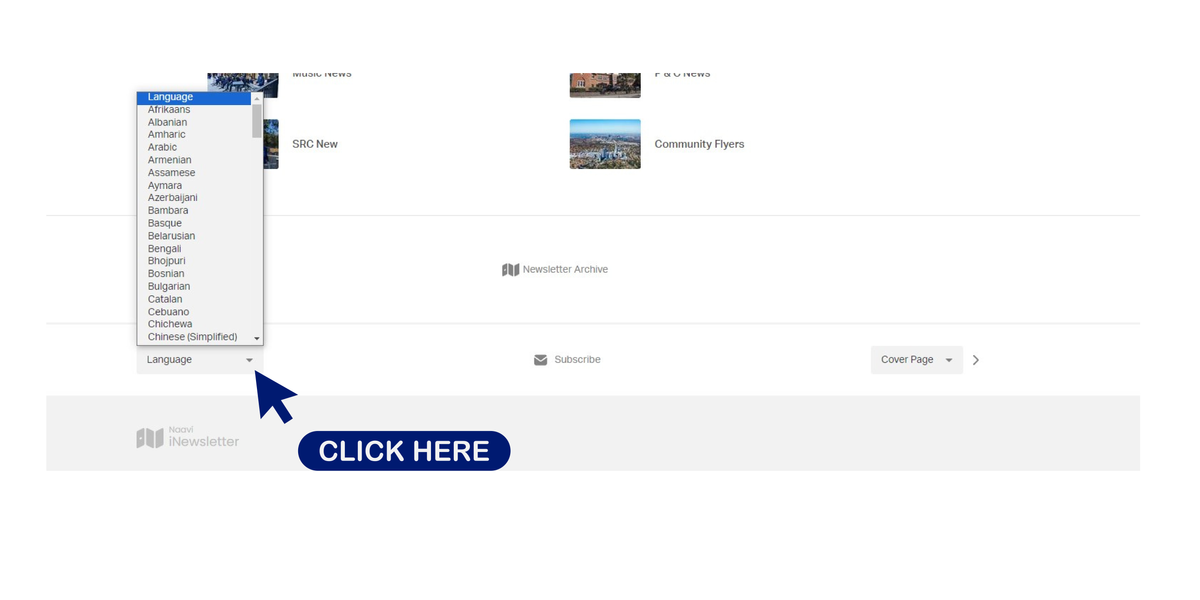1200x600 pixels.
Task: Go to next page chevron arrow
Action: click(x=976, y=360)
